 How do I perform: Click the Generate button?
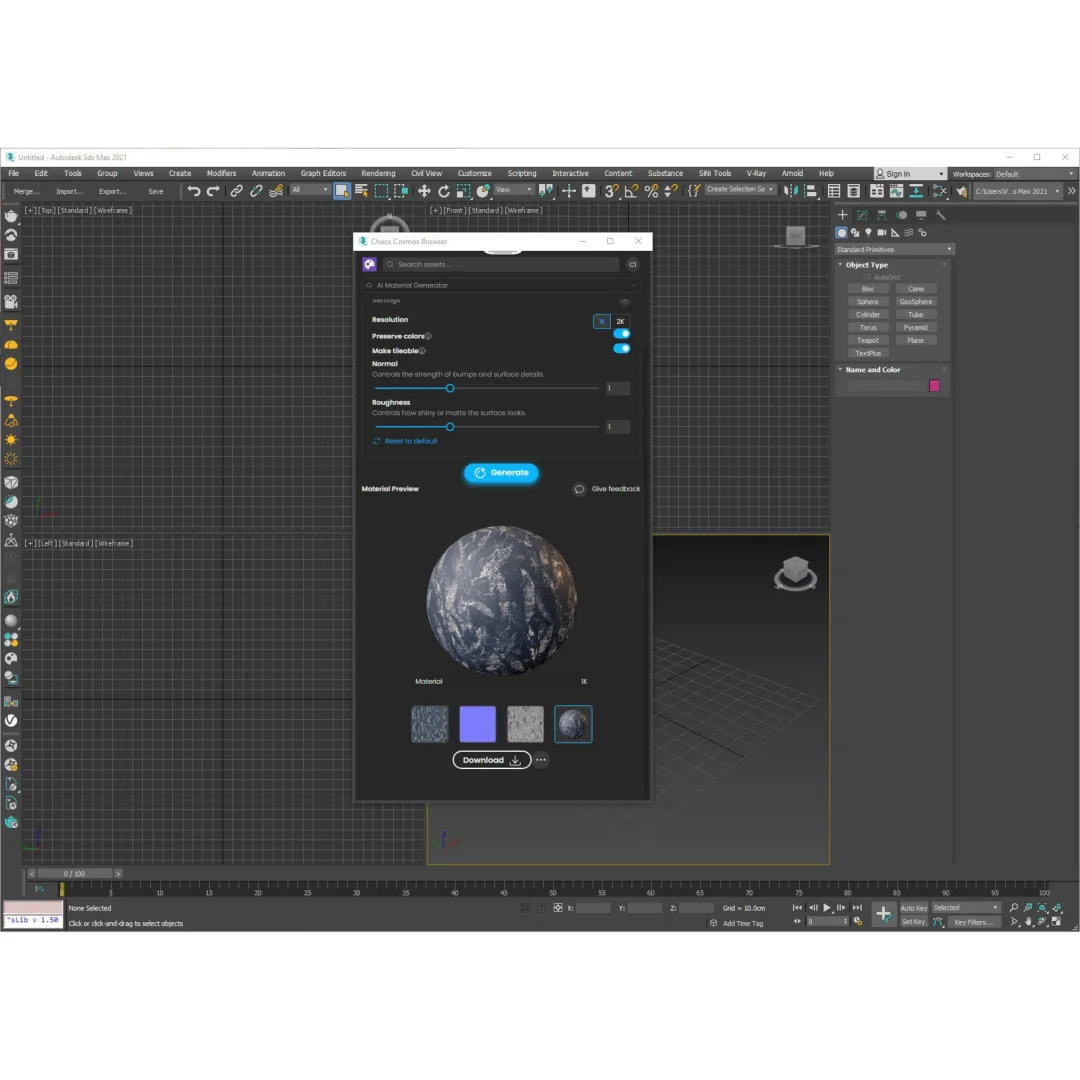(x=501, y=473)
